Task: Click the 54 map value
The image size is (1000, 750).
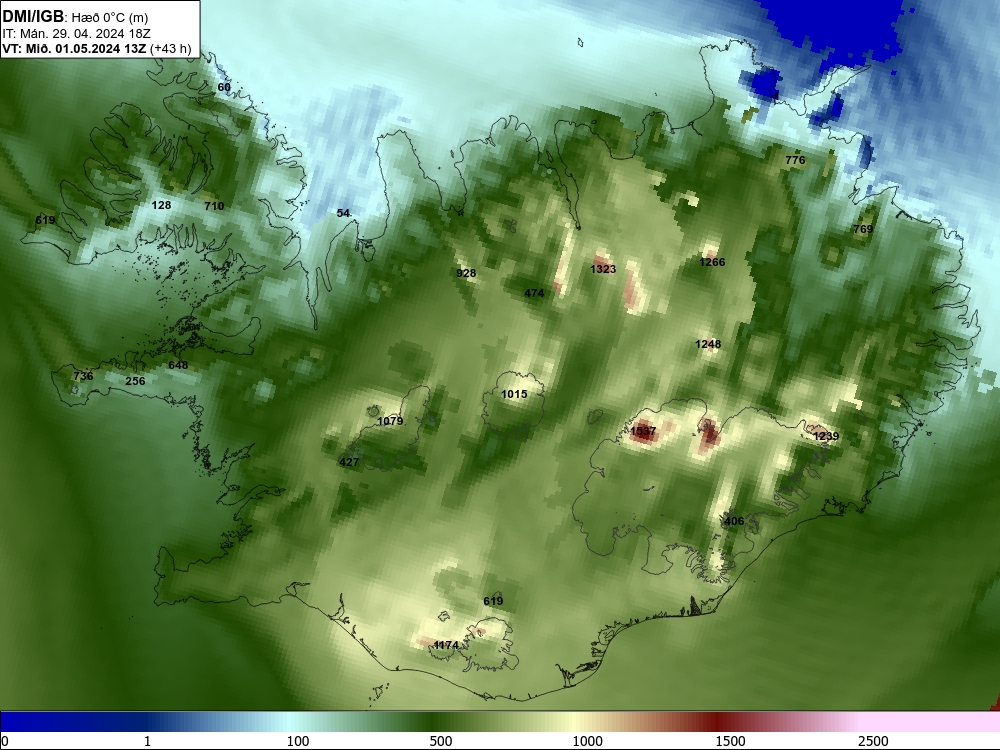Action: point(343,213)
